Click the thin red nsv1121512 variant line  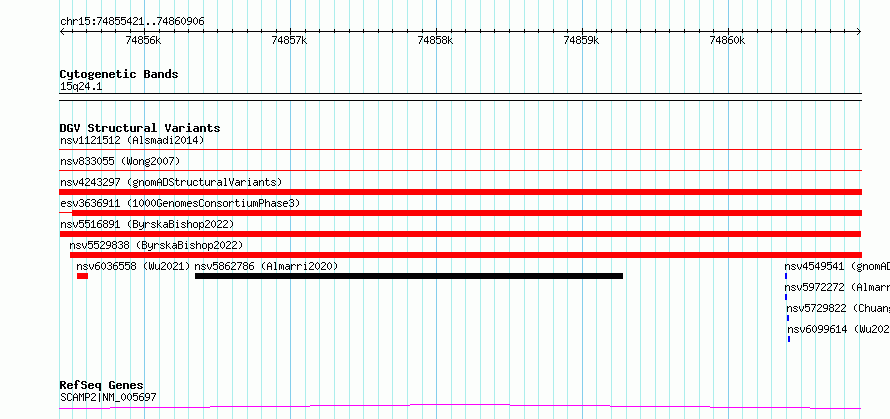[461, 150]
